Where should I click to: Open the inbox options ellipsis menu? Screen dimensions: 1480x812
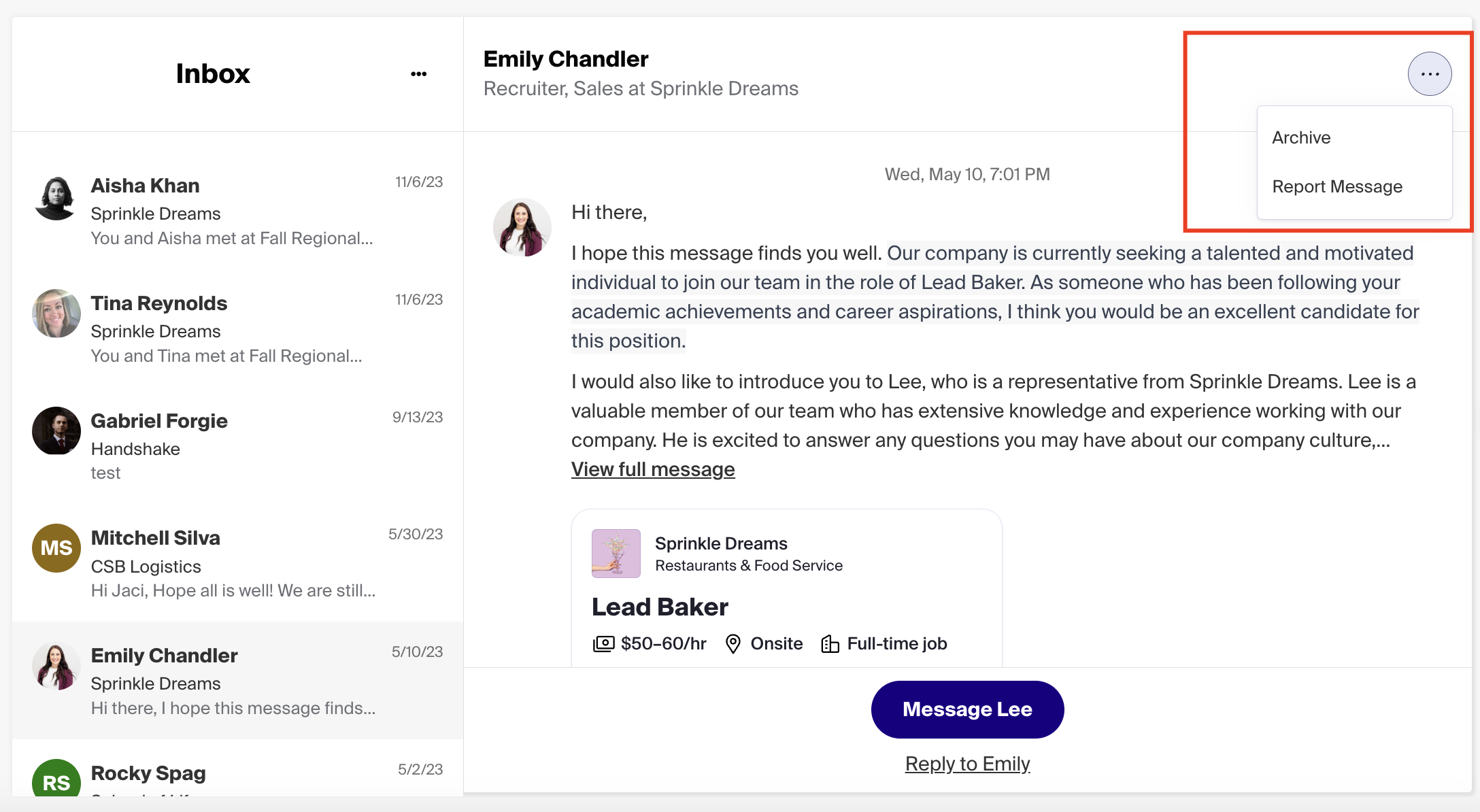coord(418,73)
